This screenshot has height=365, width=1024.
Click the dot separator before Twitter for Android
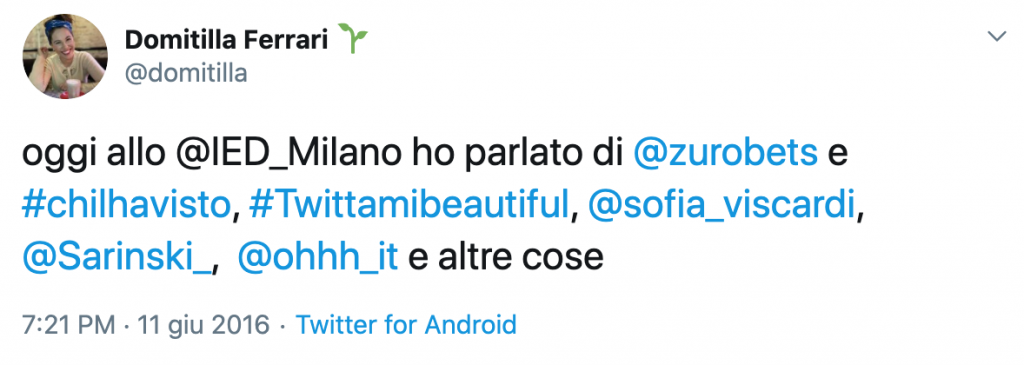pyautogui.click(x=282, y=325)
